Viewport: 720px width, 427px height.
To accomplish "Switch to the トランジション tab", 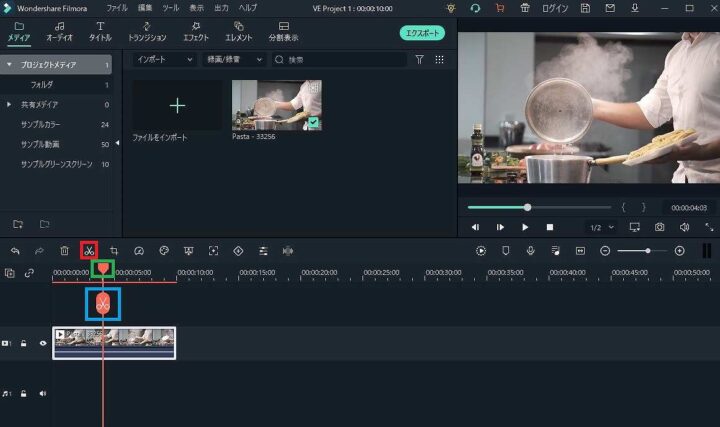I will (147, 32).
